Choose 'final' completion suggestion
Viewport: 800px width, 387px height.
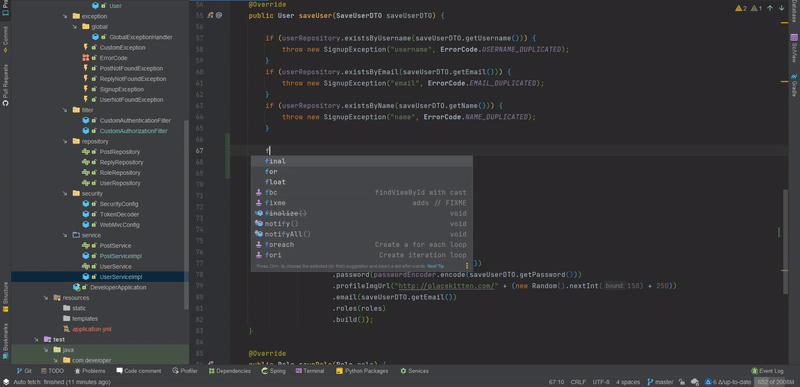coord(362,161)
